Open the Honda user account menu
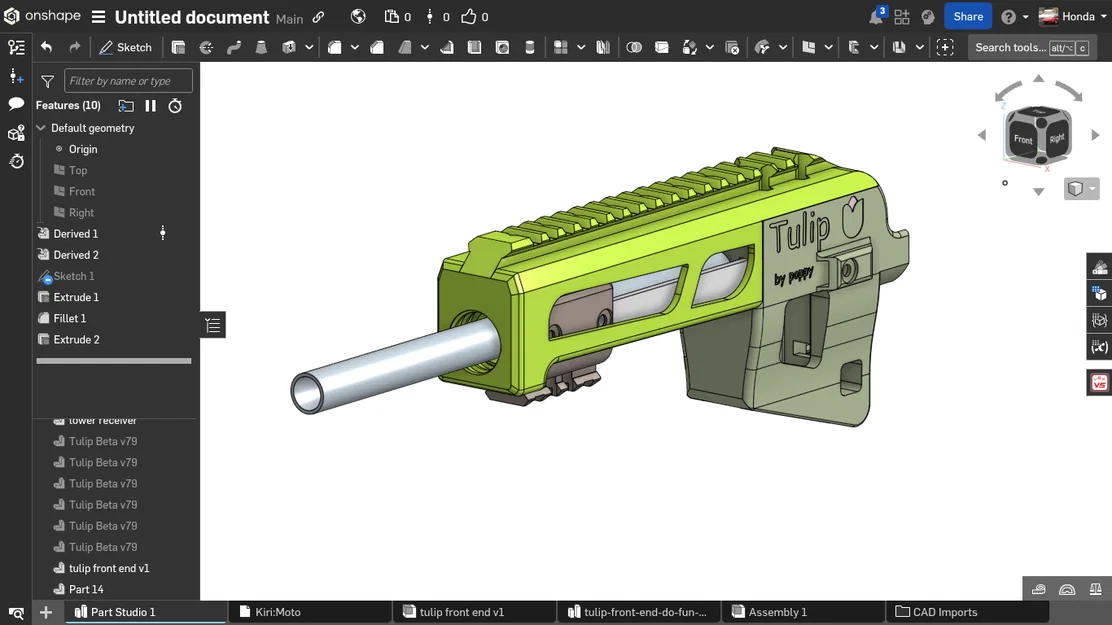The height and width of the screenshot is (625, 1112). point(1072,17)
